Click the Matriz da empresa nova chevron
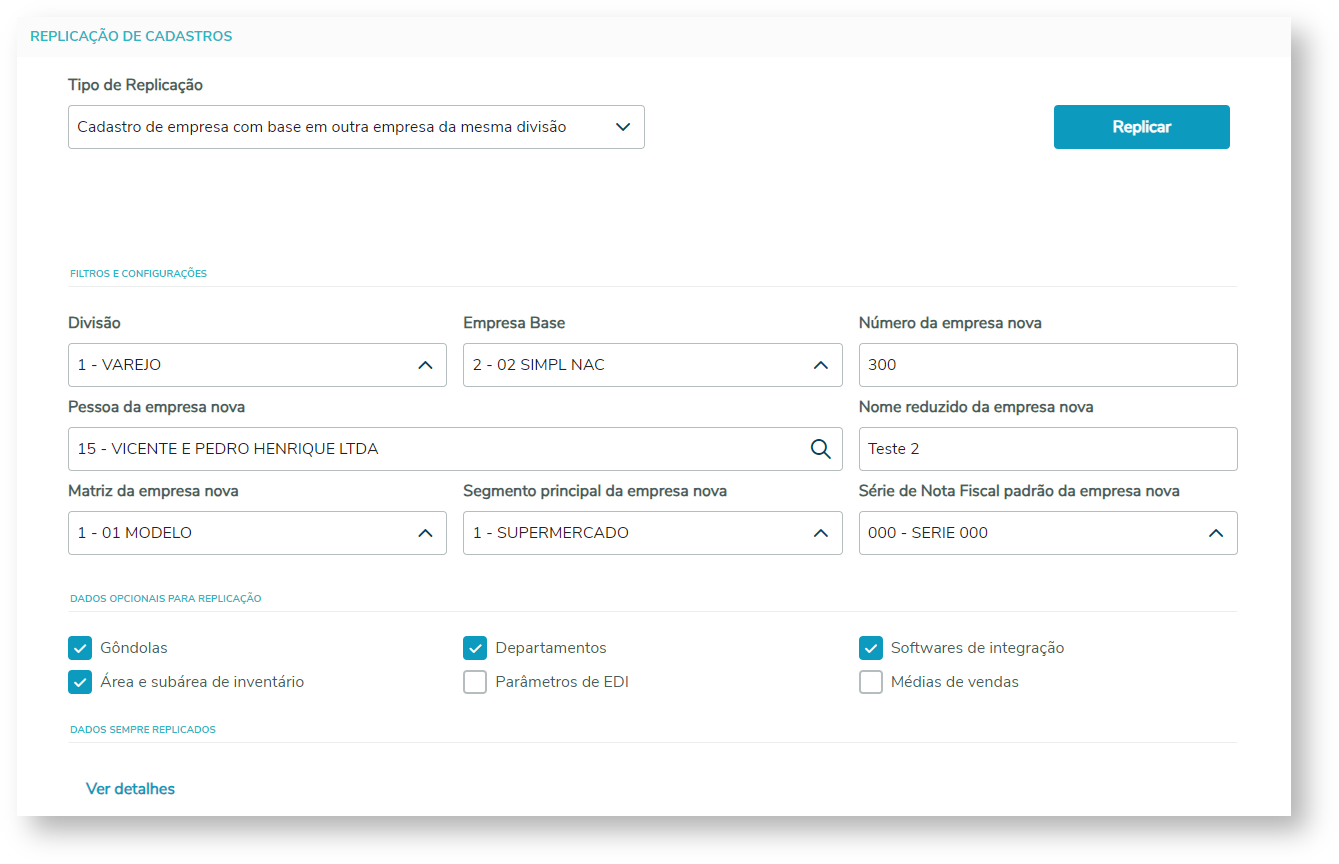This screenshot has height=864, width=1339. 425,533
